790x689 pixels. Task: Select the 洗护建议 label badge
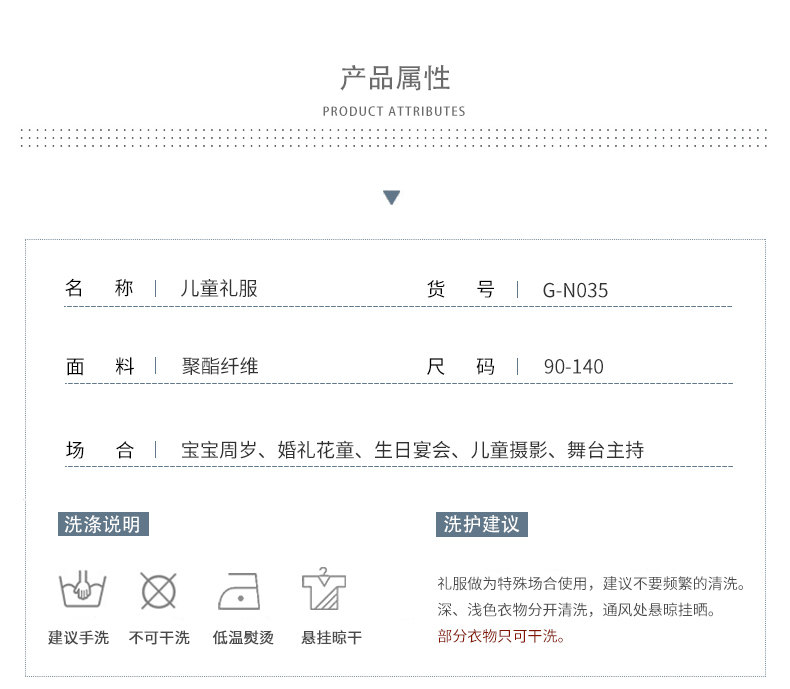(482, 524)
